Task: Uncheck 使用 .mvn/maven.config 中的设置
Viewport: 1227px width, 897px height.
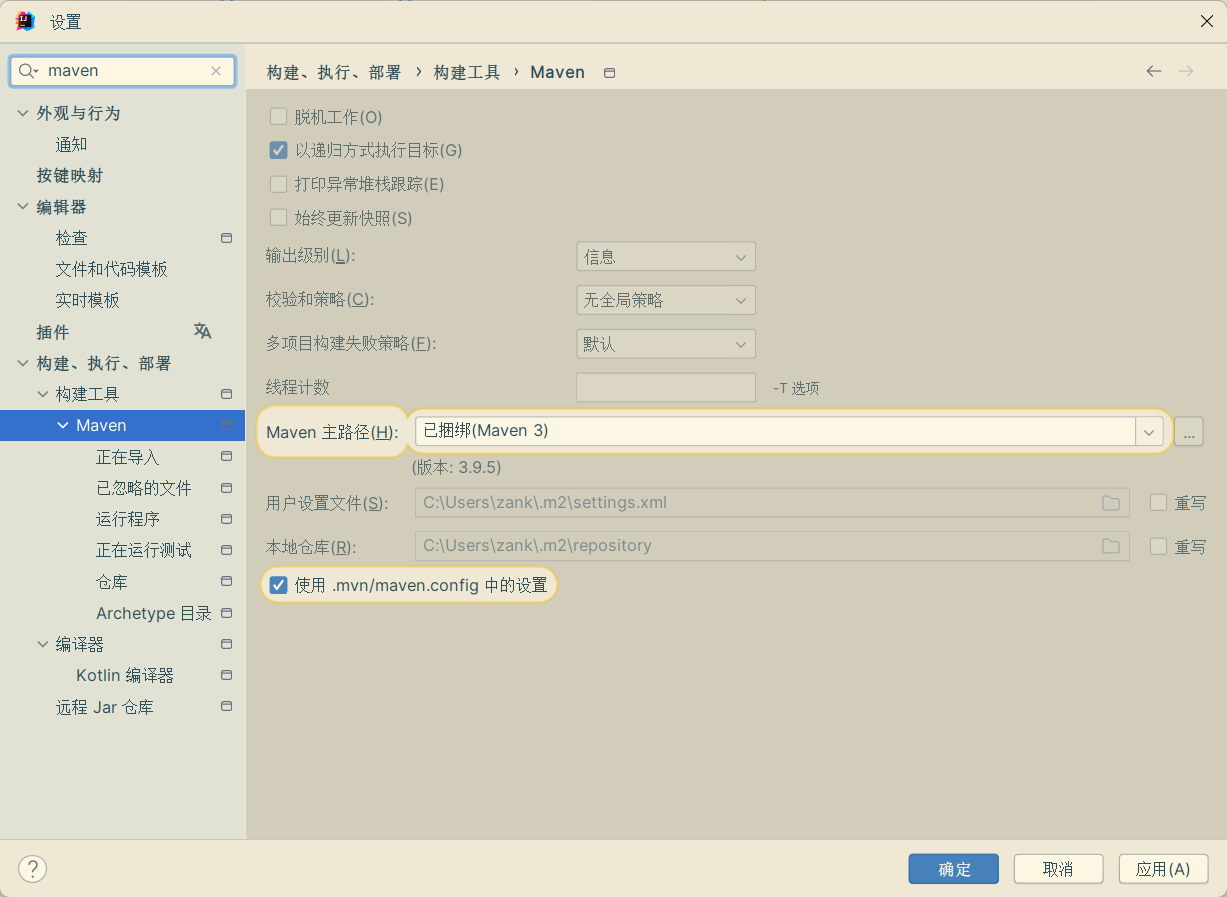Action: point(279,585)
